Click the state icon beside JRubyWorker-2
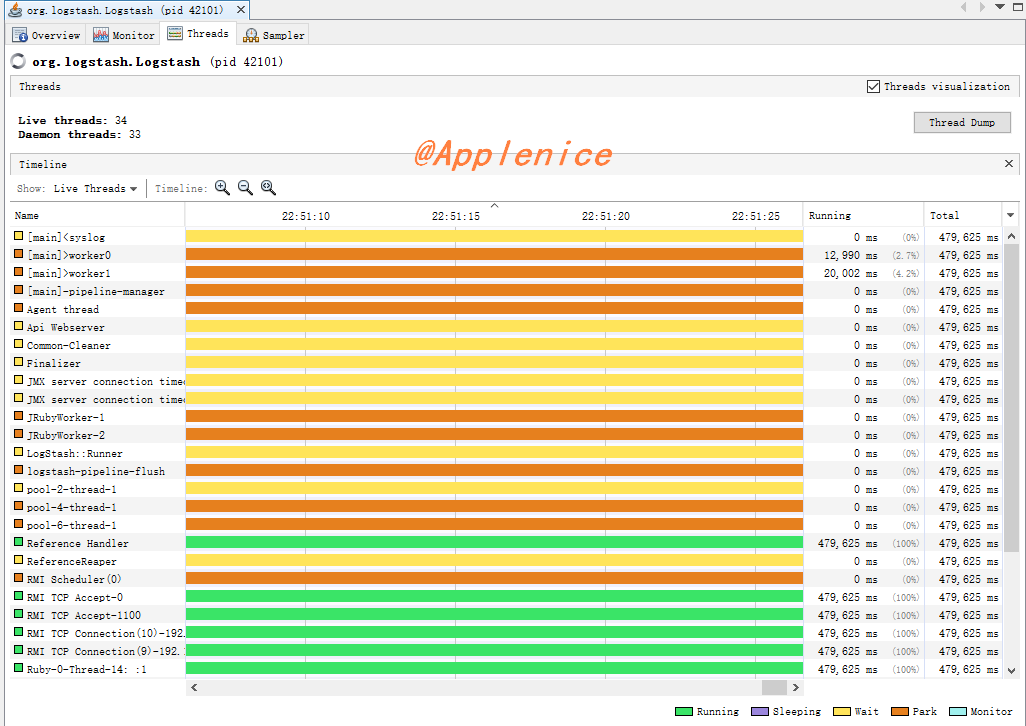 [x=19, y=434]
